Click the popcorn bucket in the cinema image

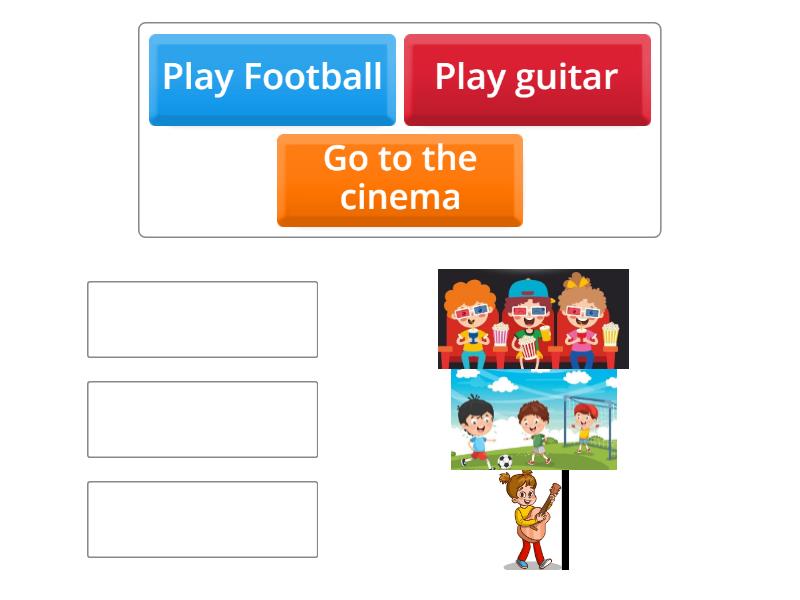528,348
